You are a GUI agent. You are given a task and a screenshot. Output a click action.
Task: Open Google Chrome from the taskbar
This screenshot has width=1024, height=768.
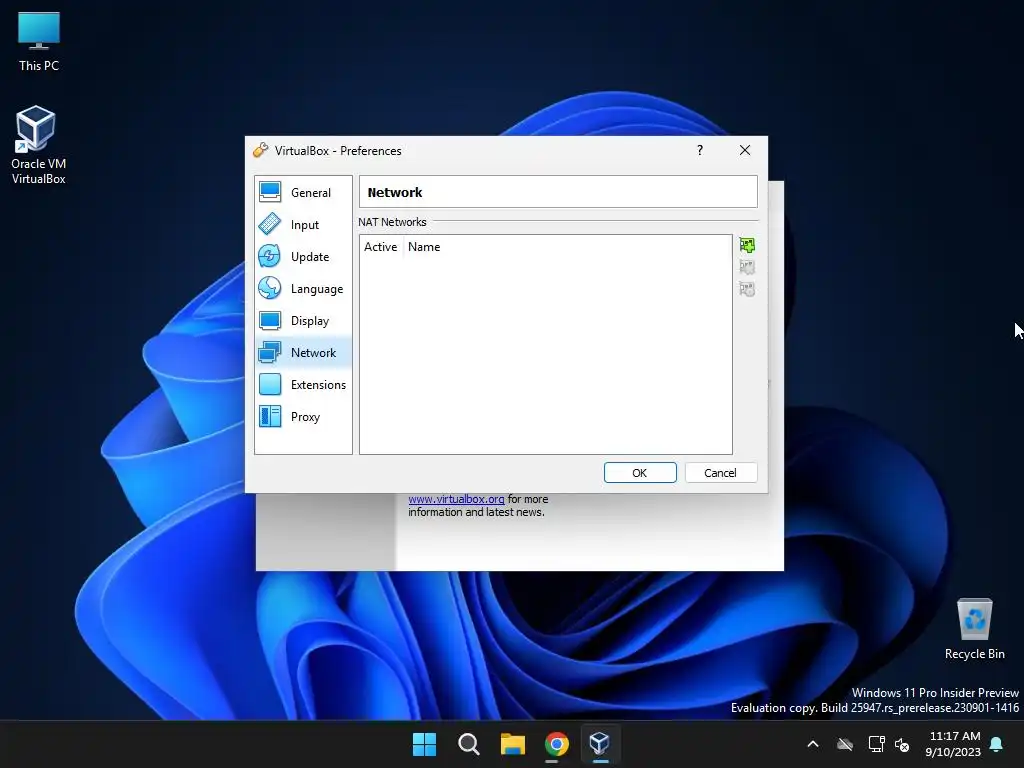click(556, 744)
